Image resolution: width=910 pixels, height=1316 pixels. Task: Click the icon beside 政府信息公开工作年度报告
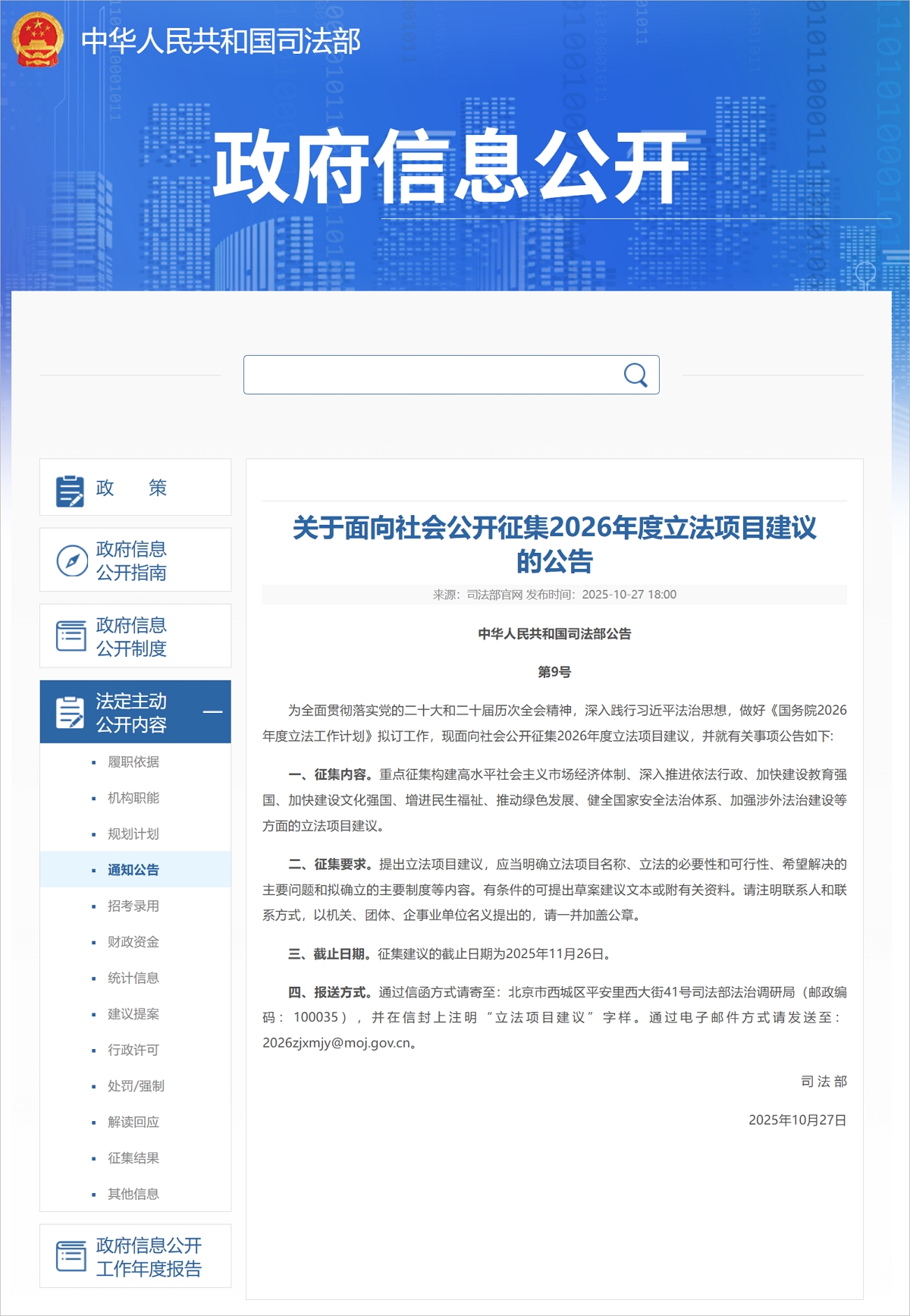[x=71, y=1256]
